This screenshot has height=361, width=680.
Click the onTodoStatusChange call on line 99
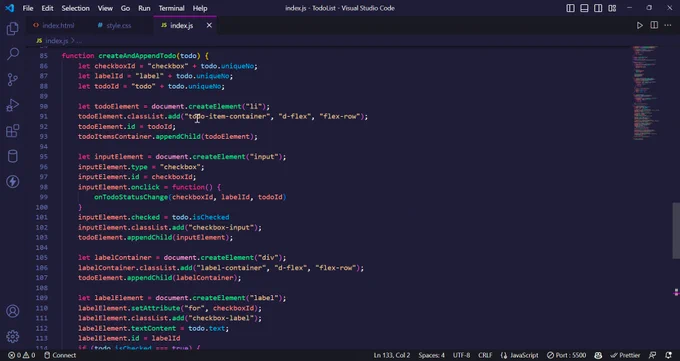(131, 197)
